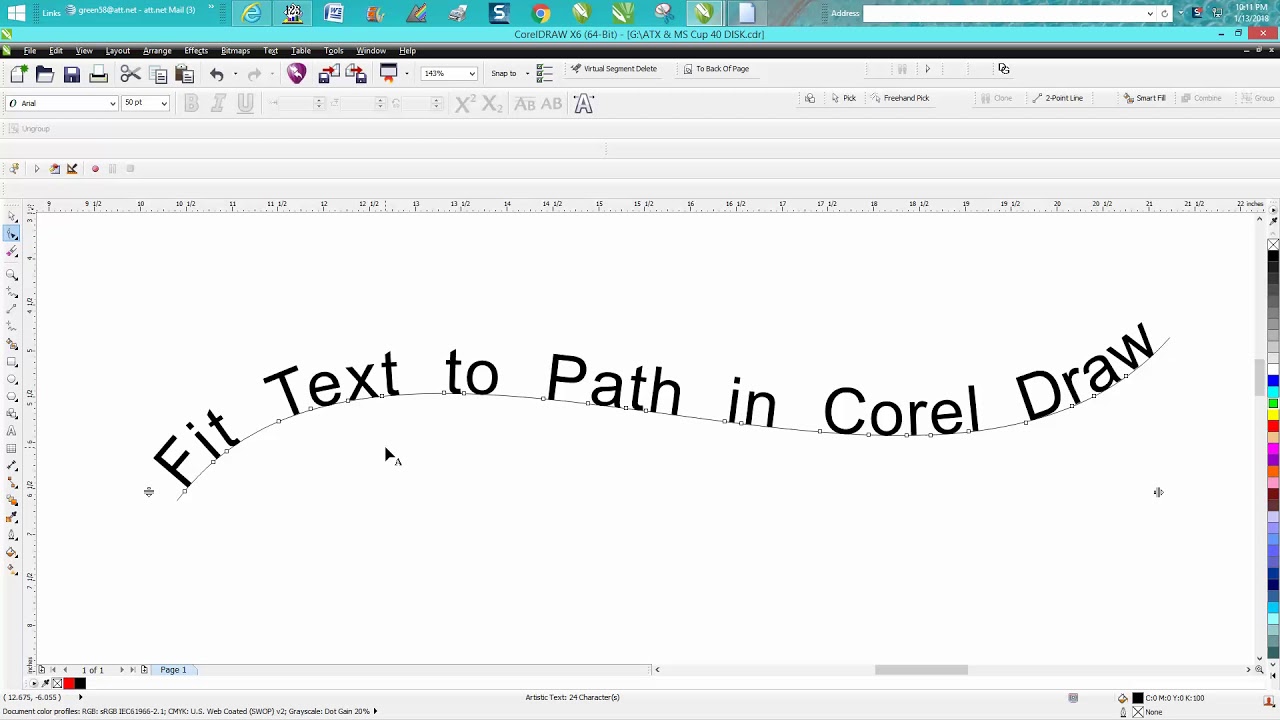This screenshot has width=1280, height=720.
Task: Click the purple search content icon
Action: click(x=296, y=73)
